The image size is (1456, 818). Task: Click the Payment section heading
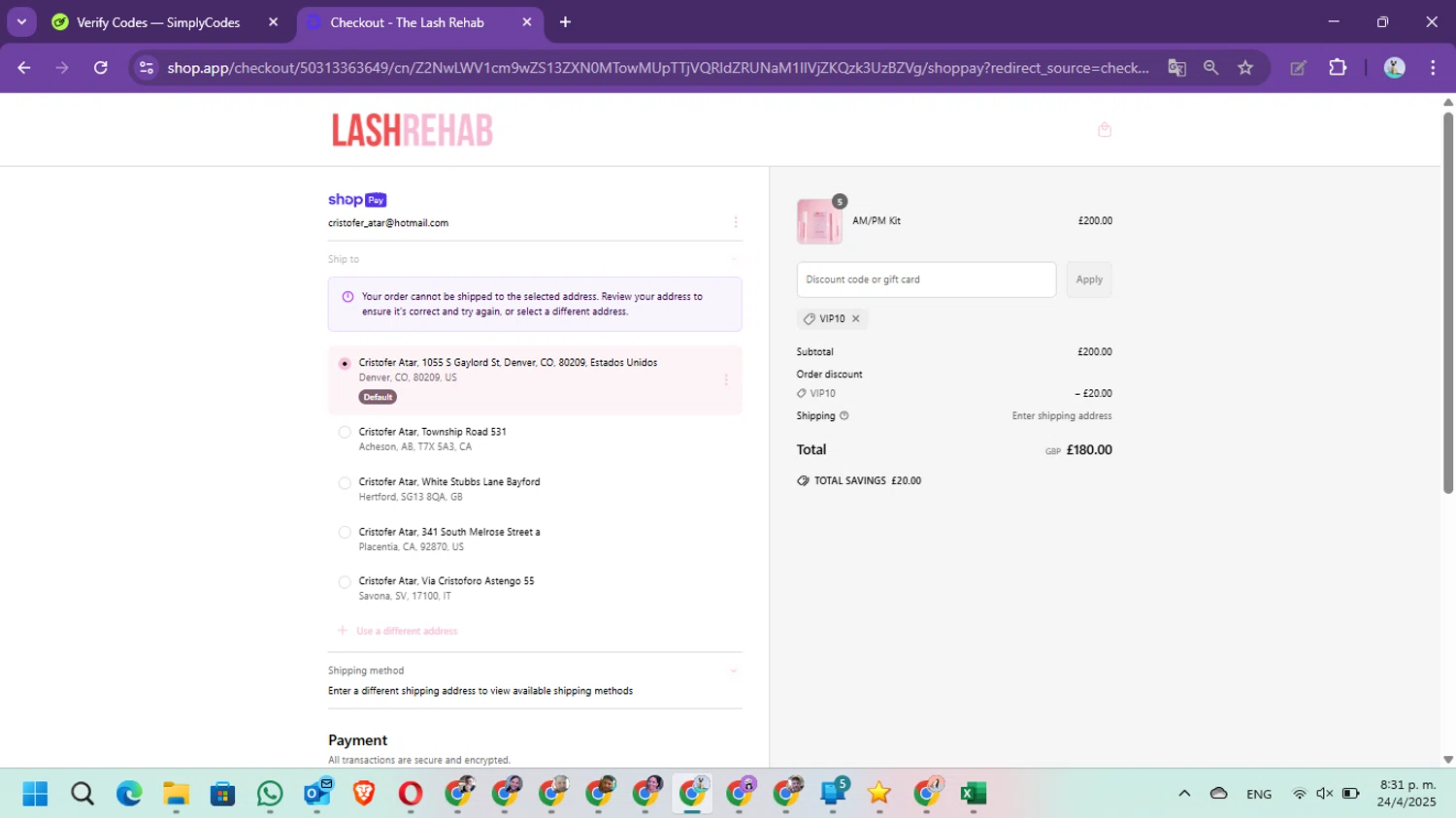point(357,740)
